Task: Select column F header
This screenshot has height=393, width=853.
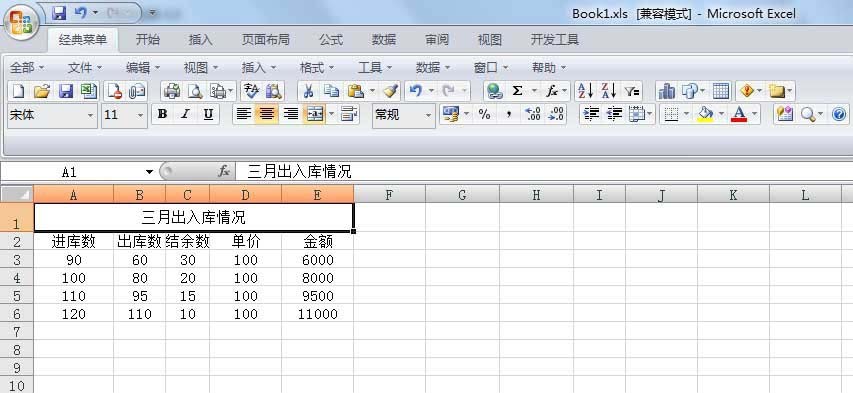Action: (x=389, y=194)
